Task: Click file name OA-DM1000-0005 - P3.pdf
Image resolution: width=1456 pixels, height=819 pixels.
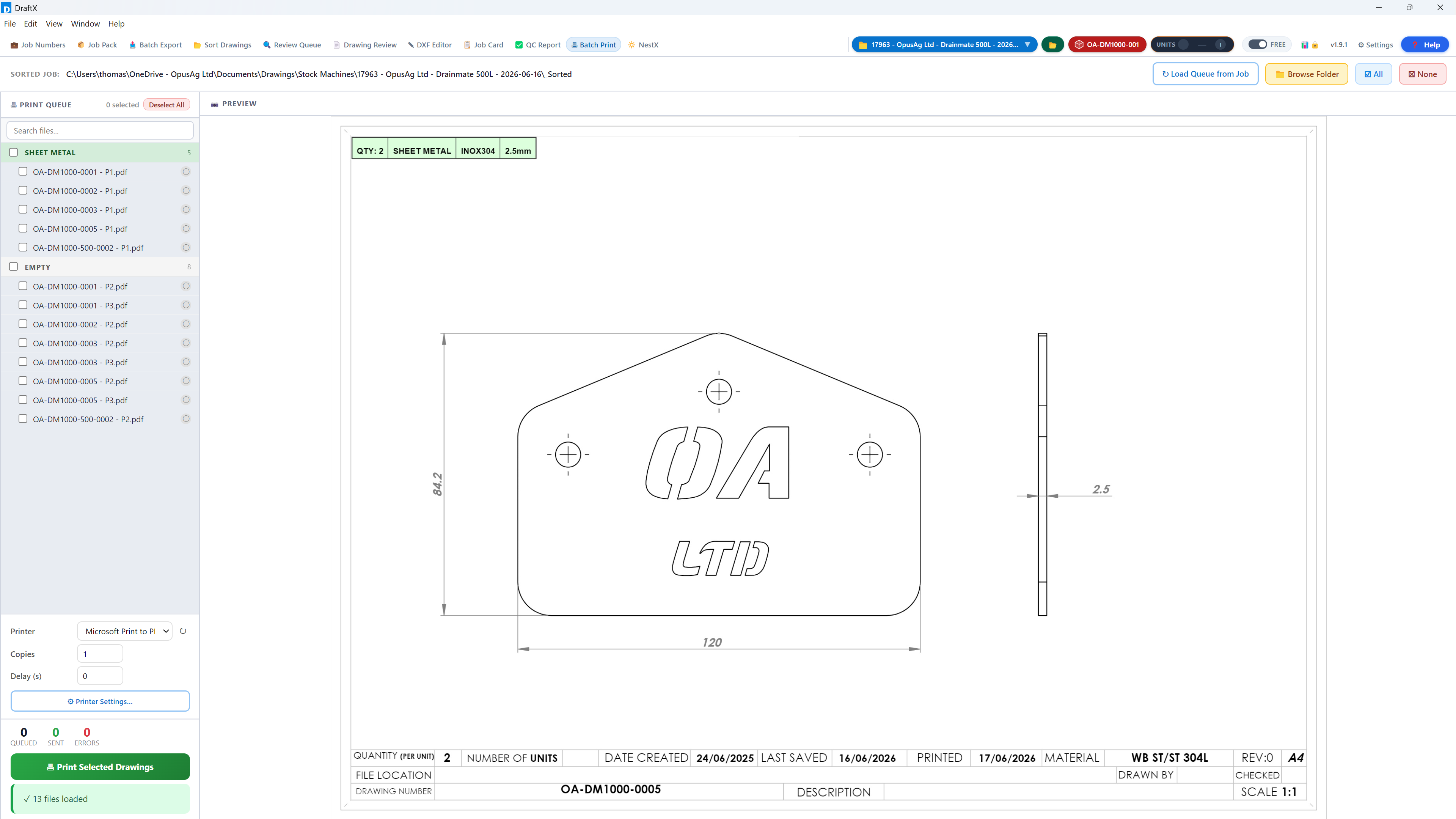Action: pos(80,401)
